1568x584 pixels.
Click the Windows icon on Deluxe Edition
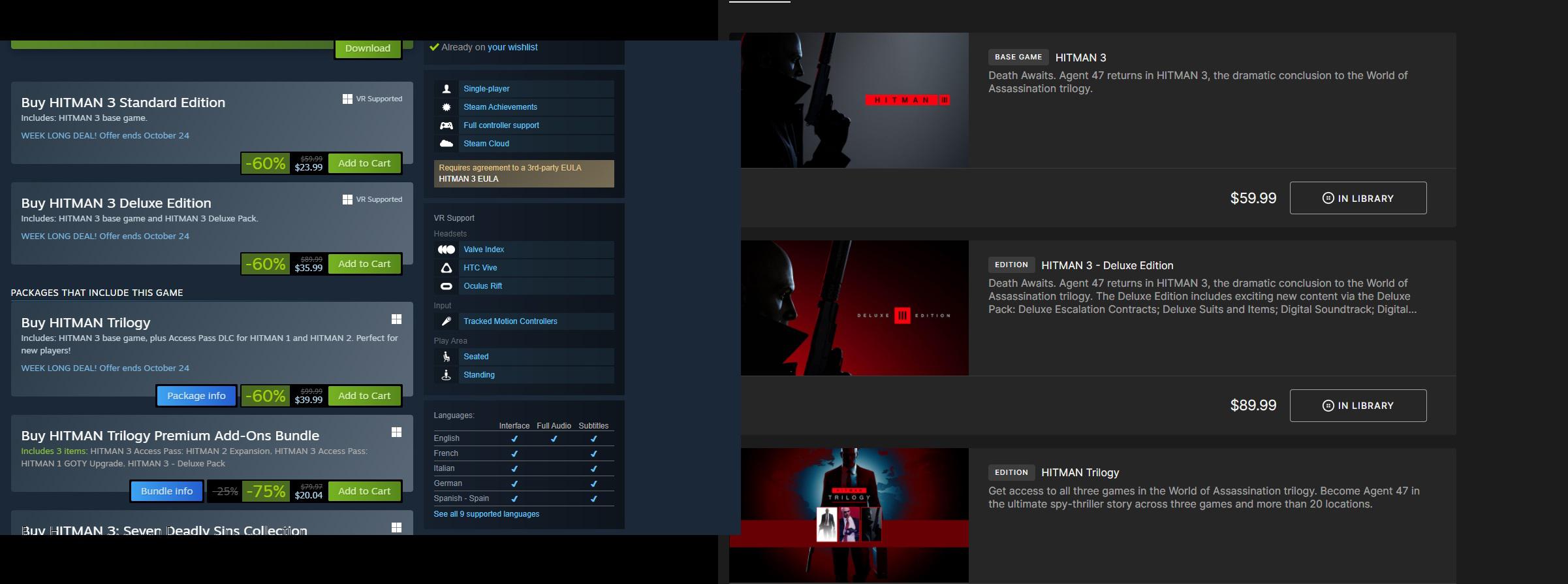[x=347, y=199]
